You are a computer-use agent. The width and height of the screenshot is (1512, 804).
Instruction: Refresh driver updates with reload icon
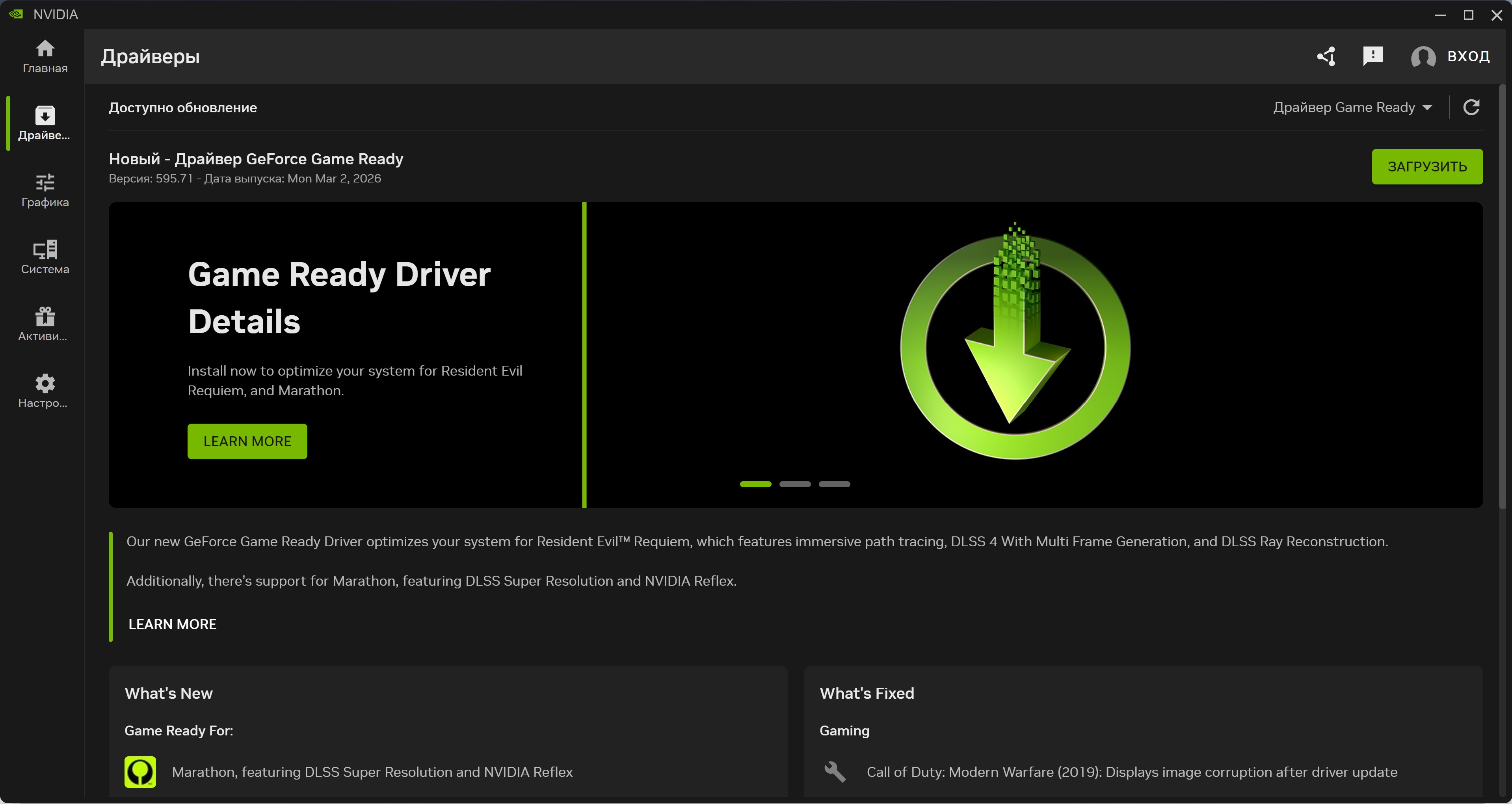[x=1471, y=107]
